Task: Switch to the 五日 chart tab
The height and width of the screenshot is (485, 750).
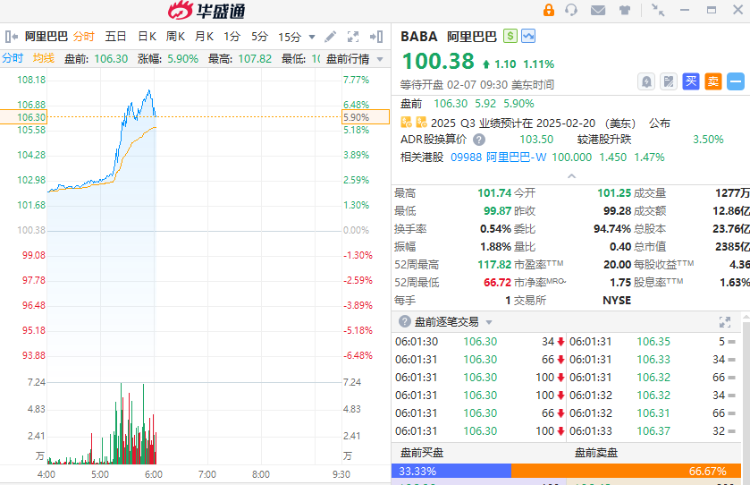Action: click(115, 36)
